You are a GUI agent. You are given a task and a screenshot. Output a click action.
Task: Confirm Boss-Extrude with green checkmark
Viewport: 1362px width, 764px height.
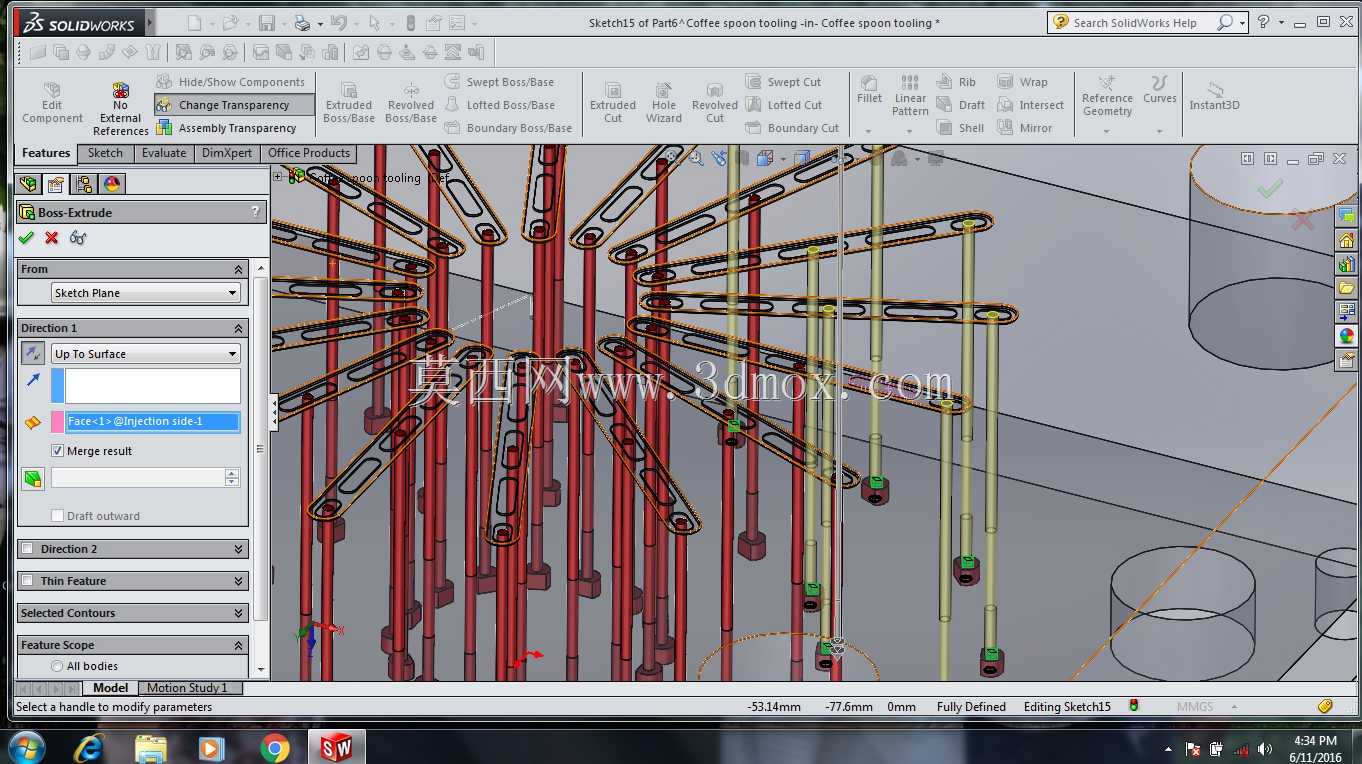coord(26,237)
